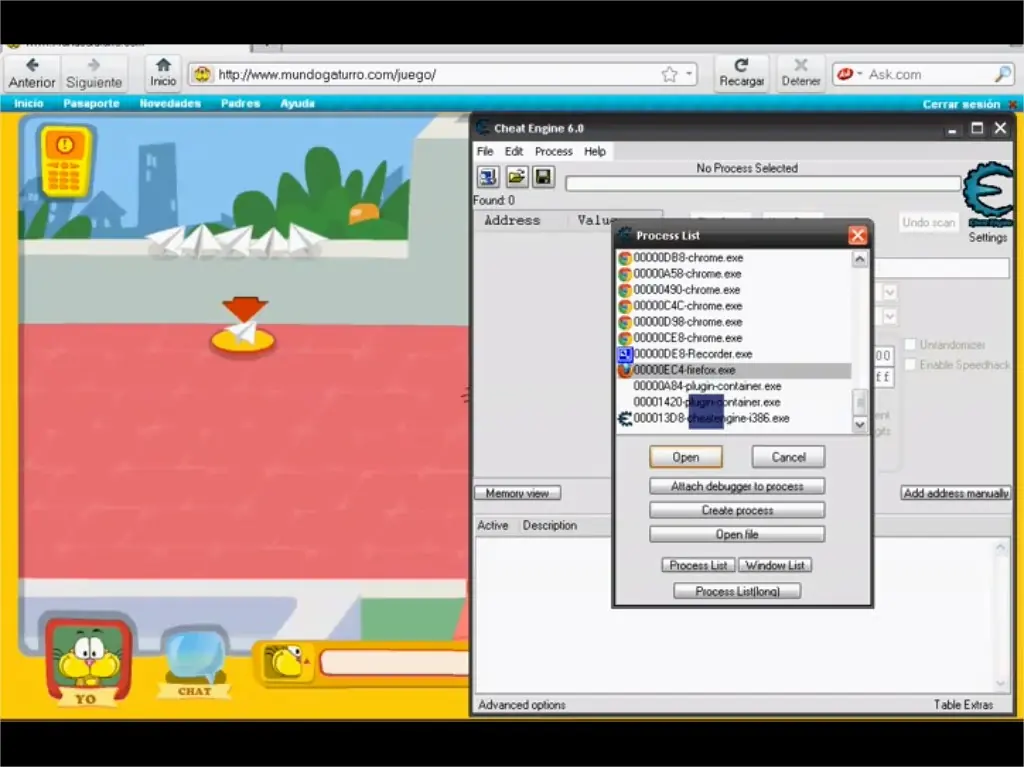The image size is (1024, 767).
Task: Open the Ask.com search engine dropdown
Action: [850, 74]
